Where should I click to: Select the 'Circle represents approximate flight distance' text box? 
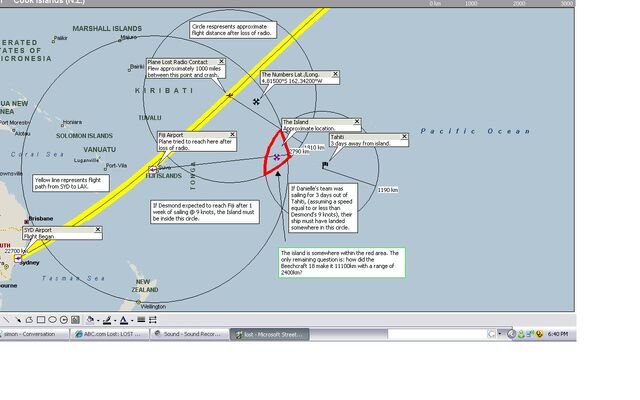(x=233, y=30)
